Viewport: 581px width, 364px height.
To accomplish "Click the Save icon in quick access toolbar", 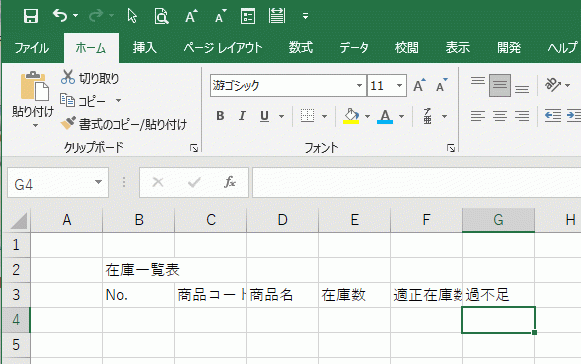I will [31, 16].
